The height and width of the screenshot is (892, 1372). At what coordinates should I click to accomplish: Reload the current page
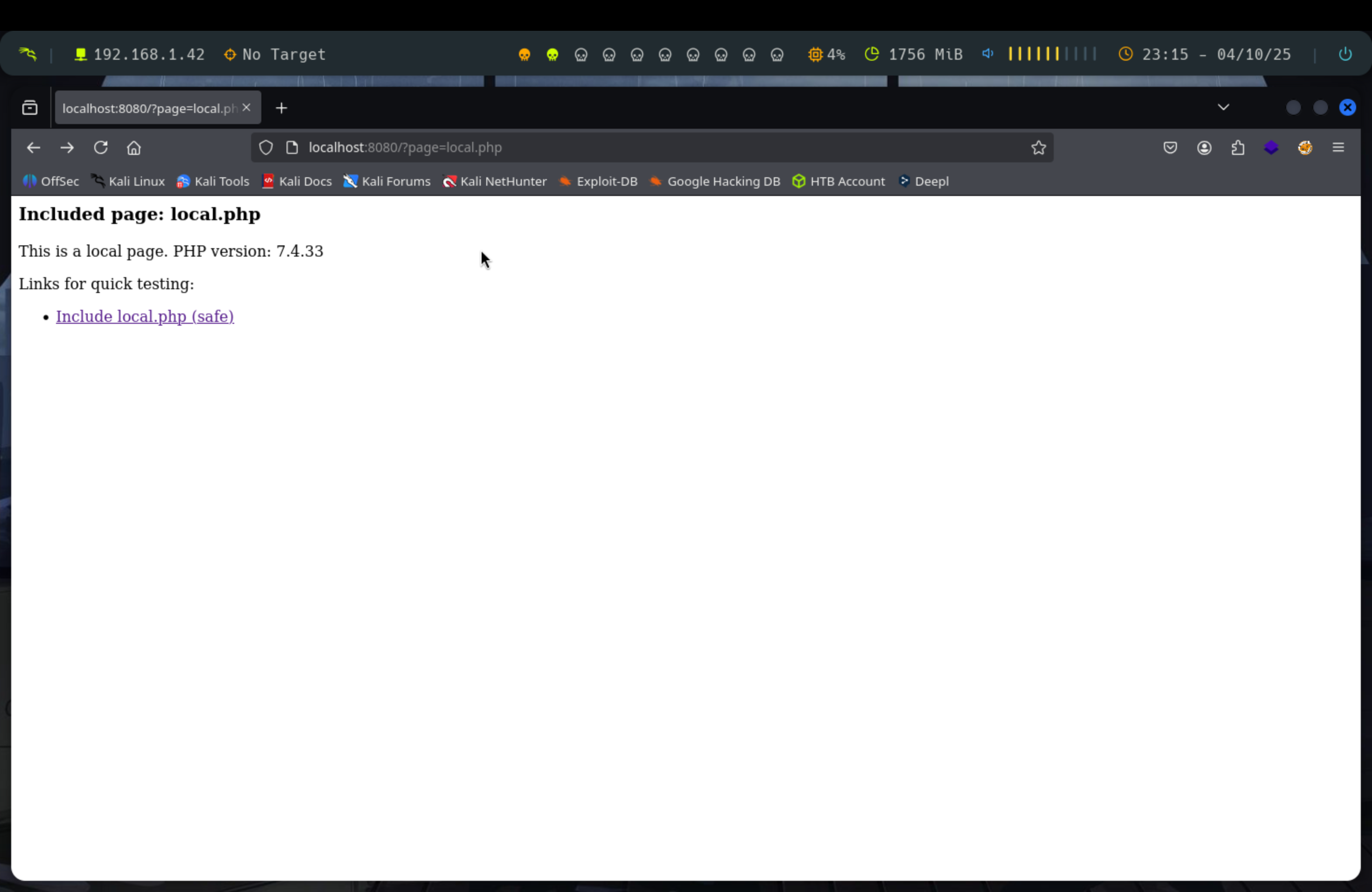[101, 147]
